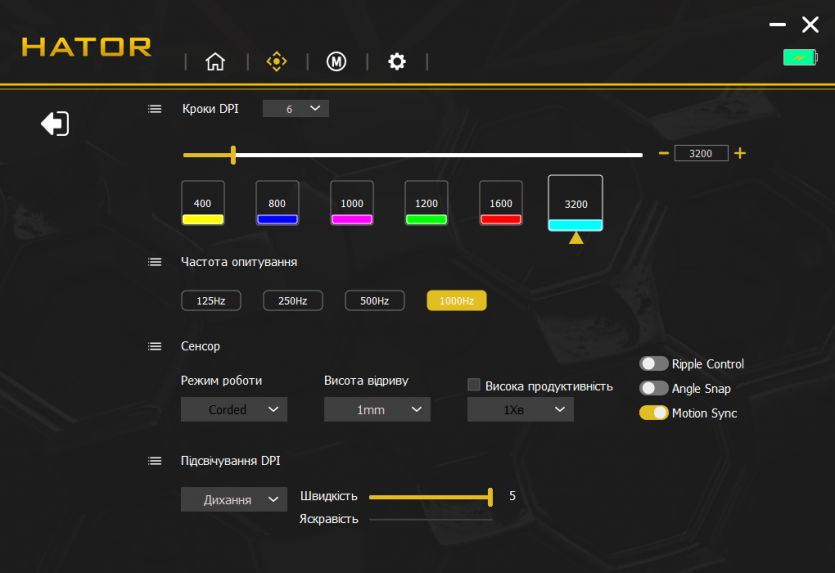The height and width of the screenshot is (573, 835).
Task: Select the 125Hz polling rate
Action: [x=211, y=301]
